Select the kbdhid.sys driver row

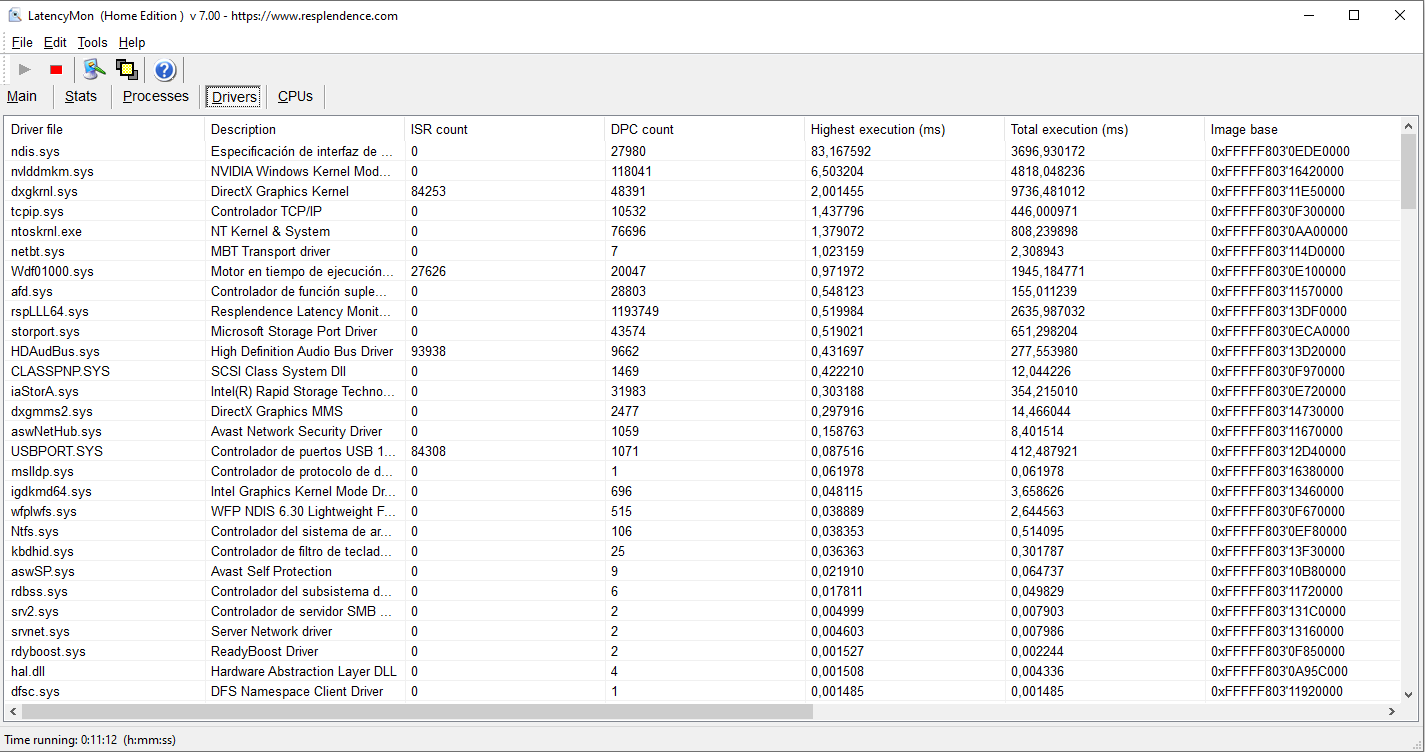click(702, 551)
